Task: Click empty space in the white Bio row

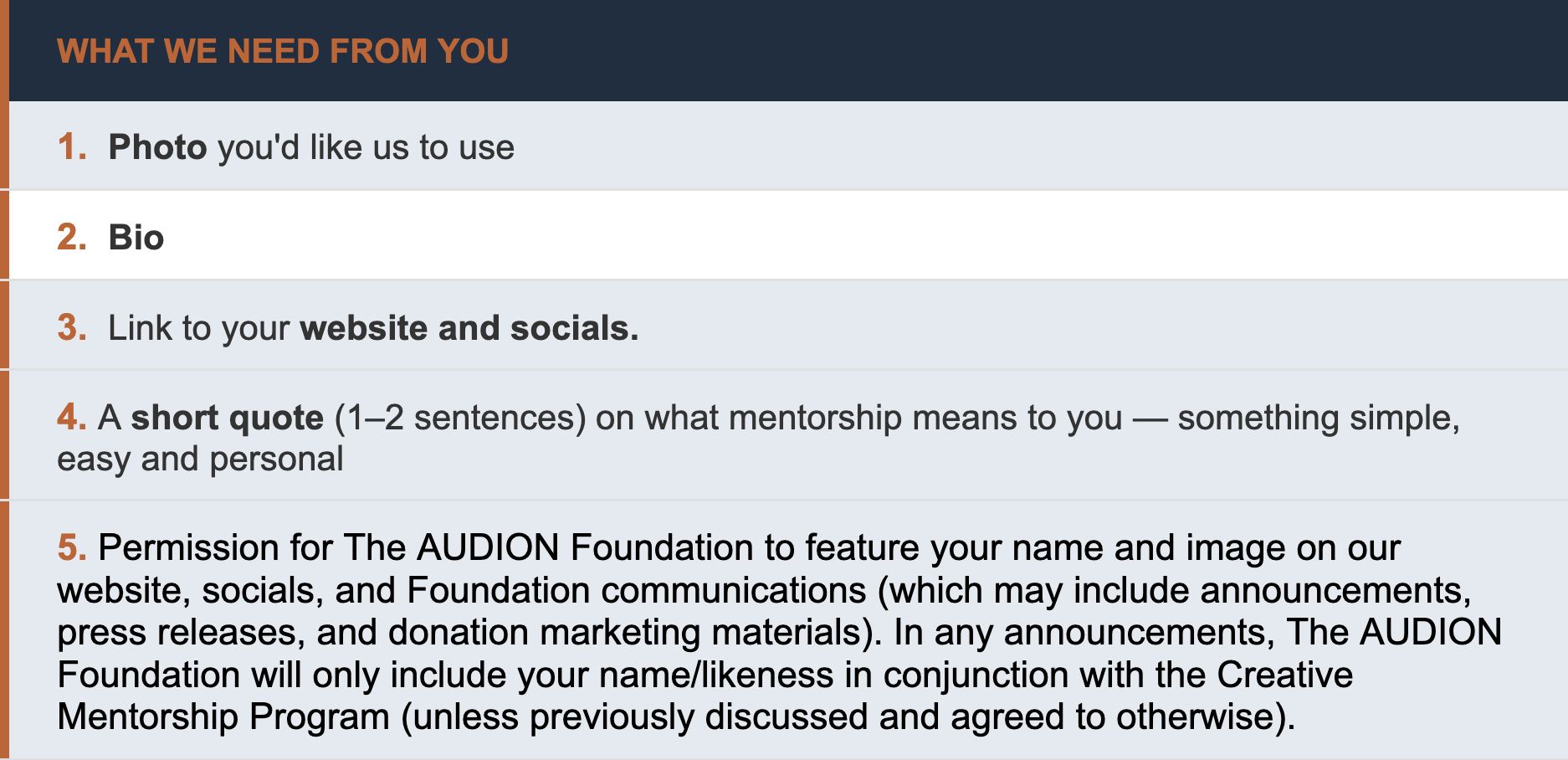Action: coord(837,238)
